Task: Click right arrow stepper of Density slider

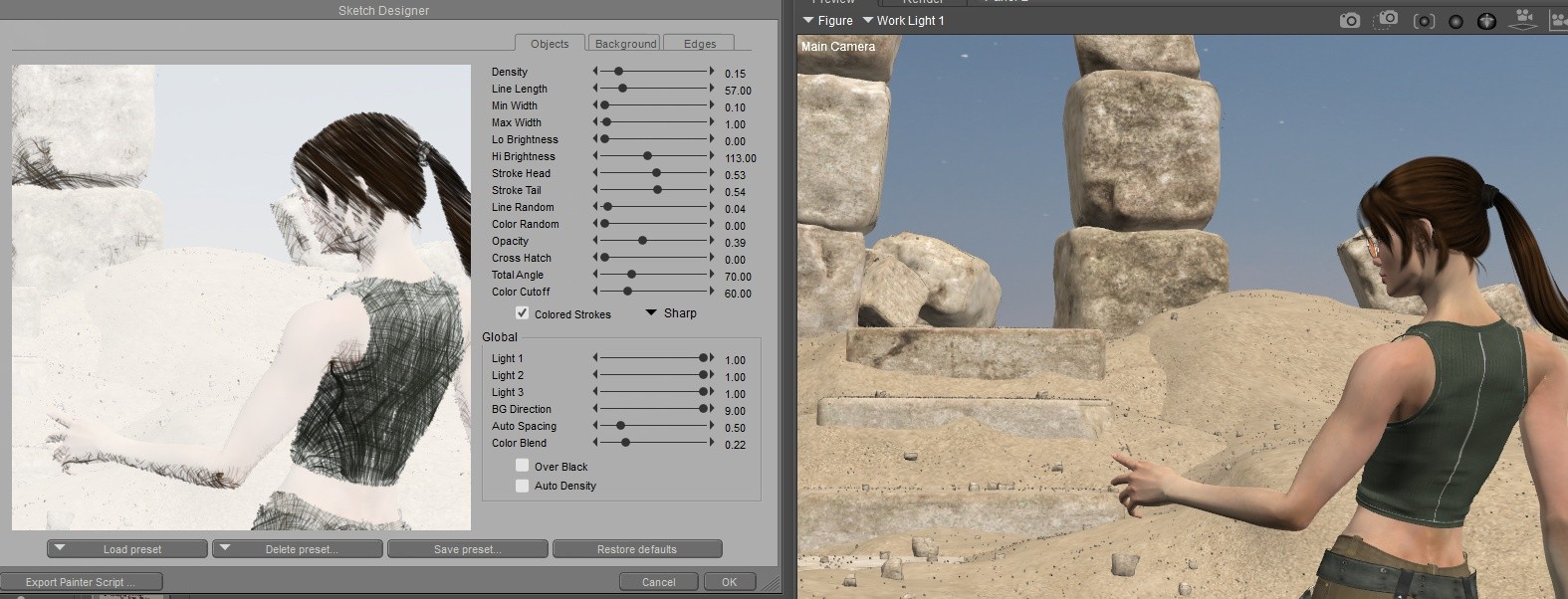Action: point(712,72)
